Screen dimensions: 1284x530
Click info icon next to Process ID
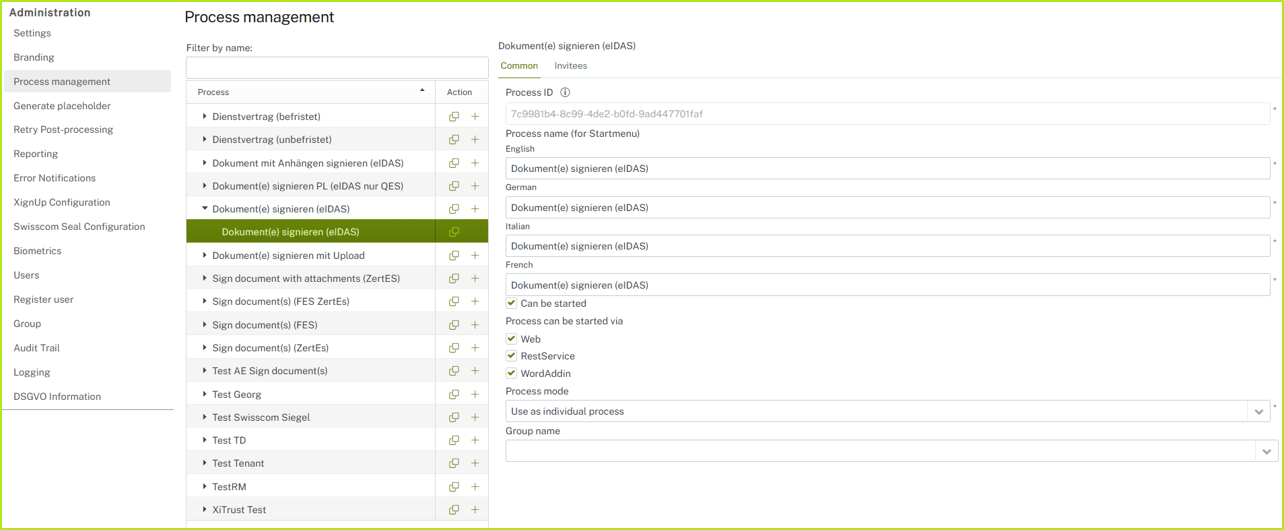pos(565,93)
